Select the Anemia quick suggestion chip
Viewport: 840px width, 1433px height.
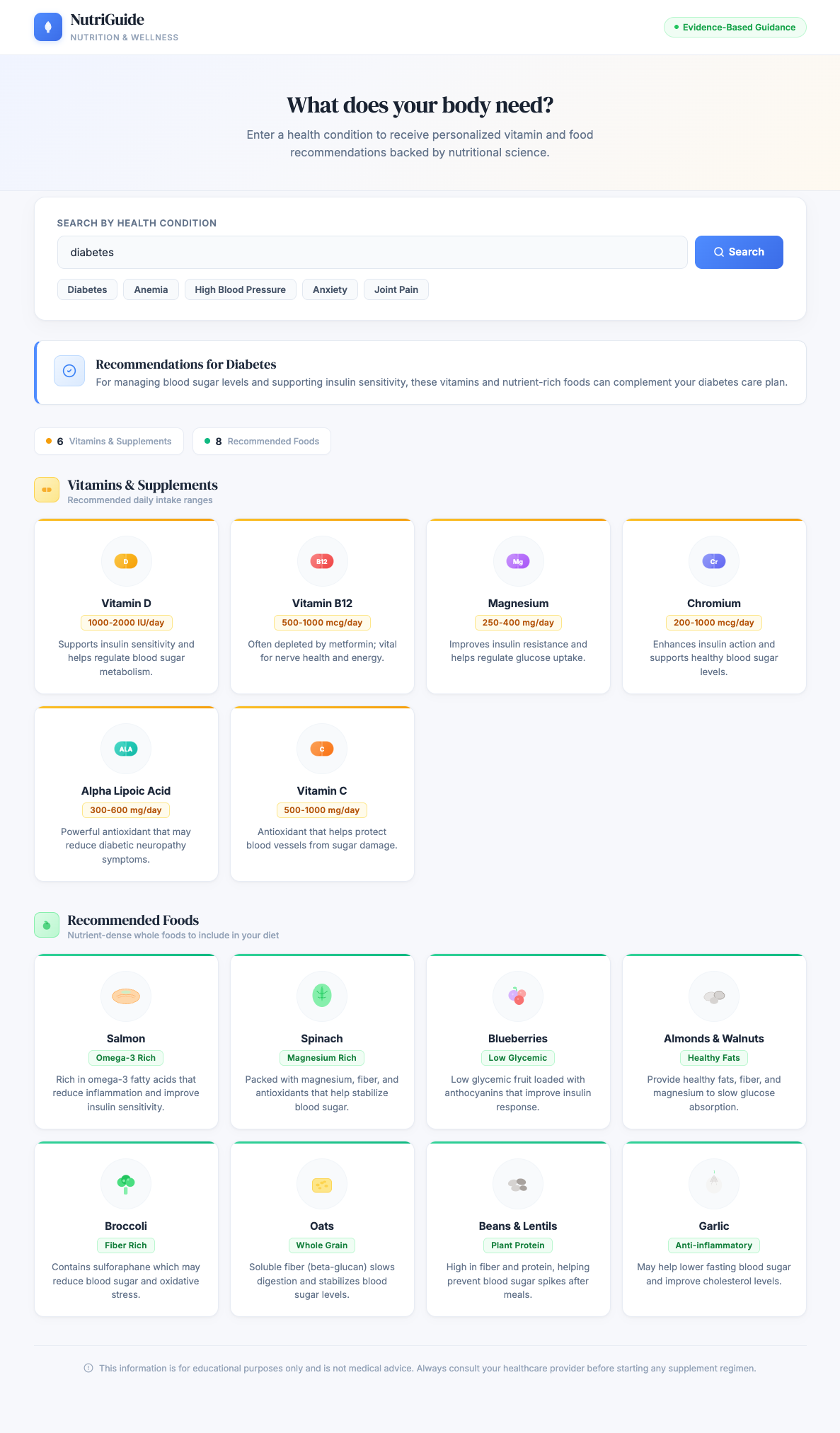[x=151, y=289]
